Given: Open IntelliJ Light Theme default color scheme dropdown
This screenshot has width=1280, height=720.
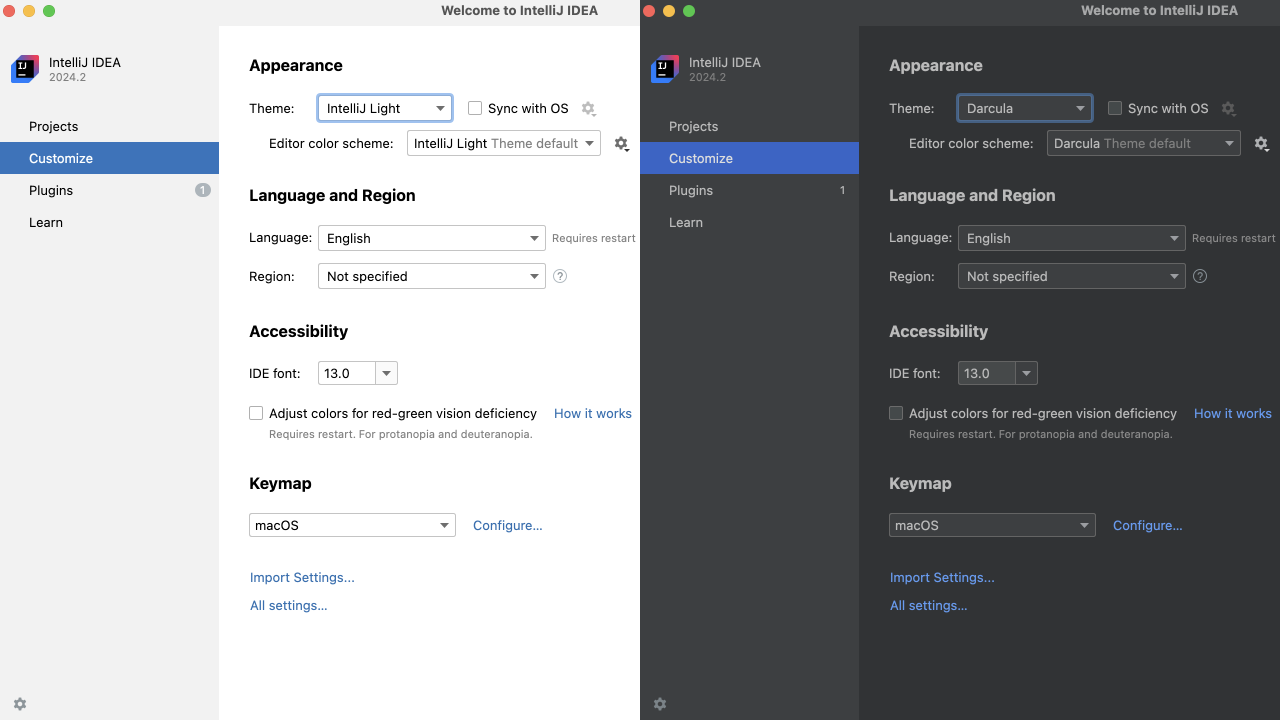Looking at the screenshot, I should coord(504,143).
